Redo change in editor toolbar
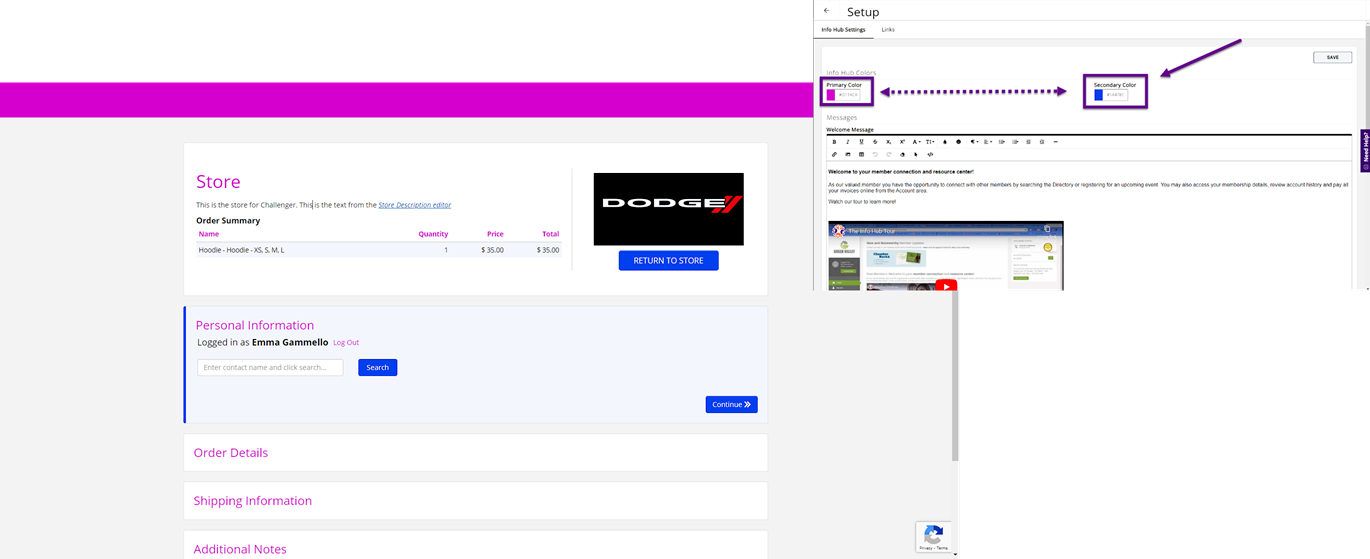 pyautogui.click(x=889, y=154)
